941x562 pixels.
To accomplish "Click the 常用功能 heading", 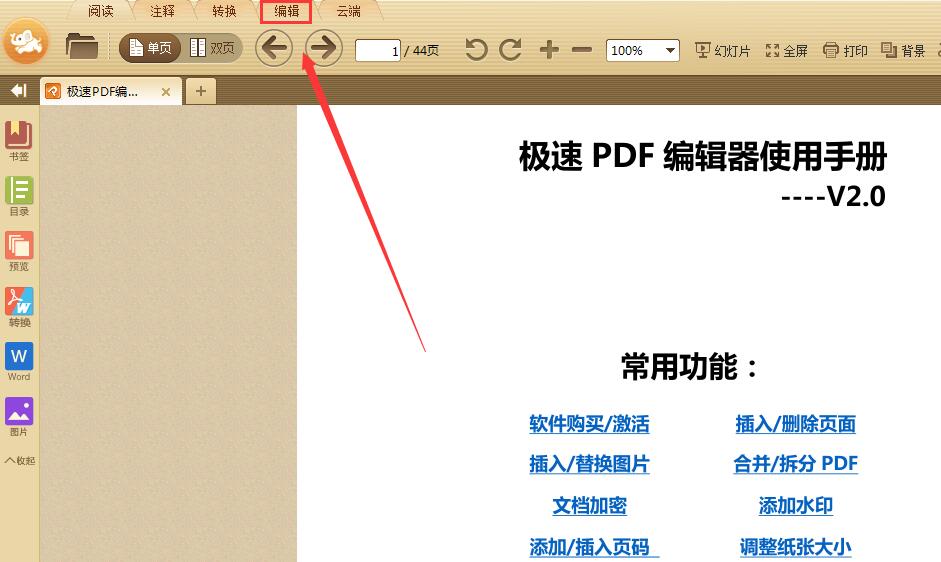I will 690,367.
